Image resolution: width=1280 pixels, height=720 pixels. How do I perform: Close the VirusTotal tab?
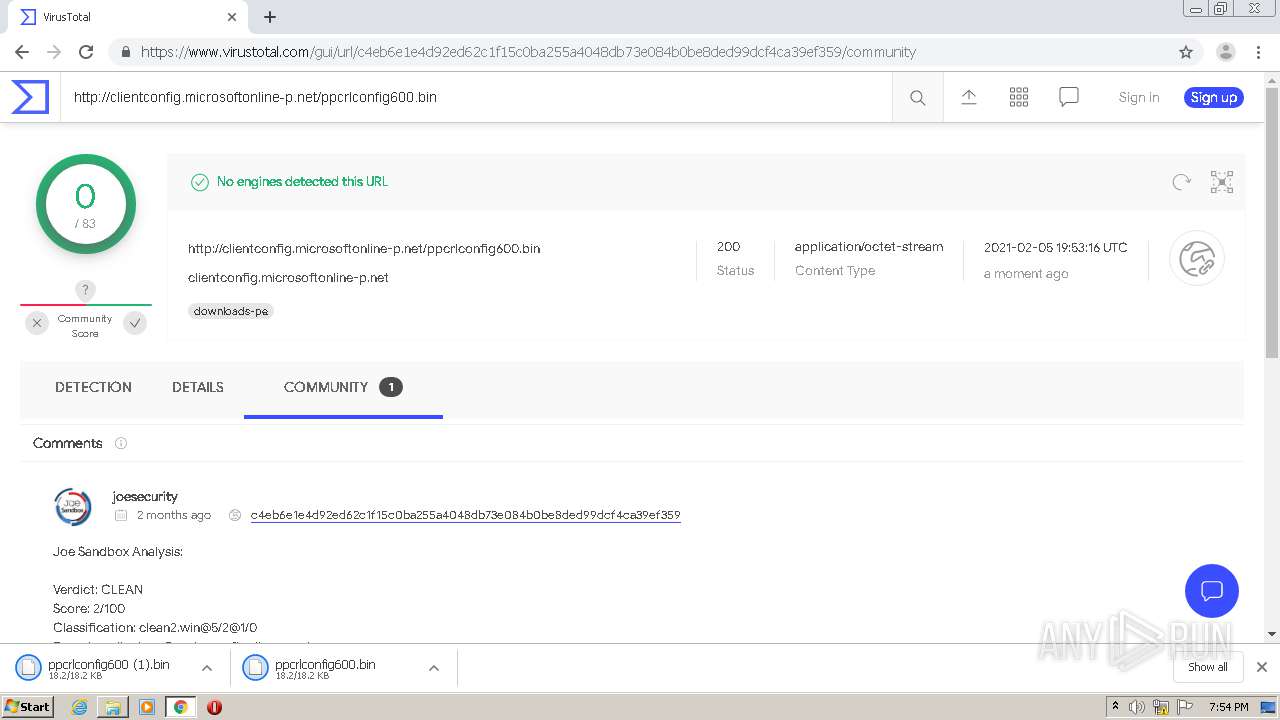(x=232, y=17)
